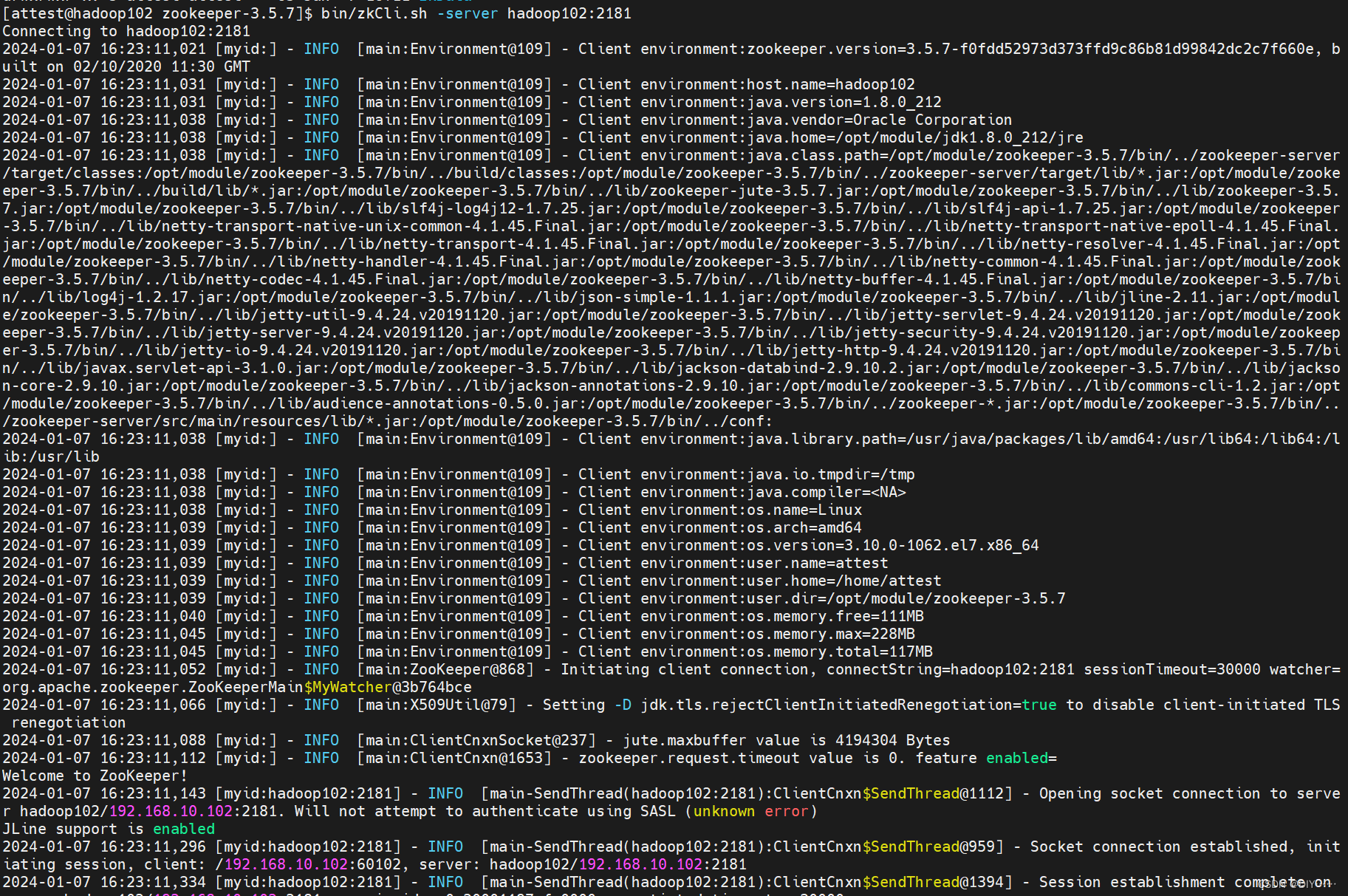
Task: Click 'os.arch=amd64' entry
Action: (804, 527)
